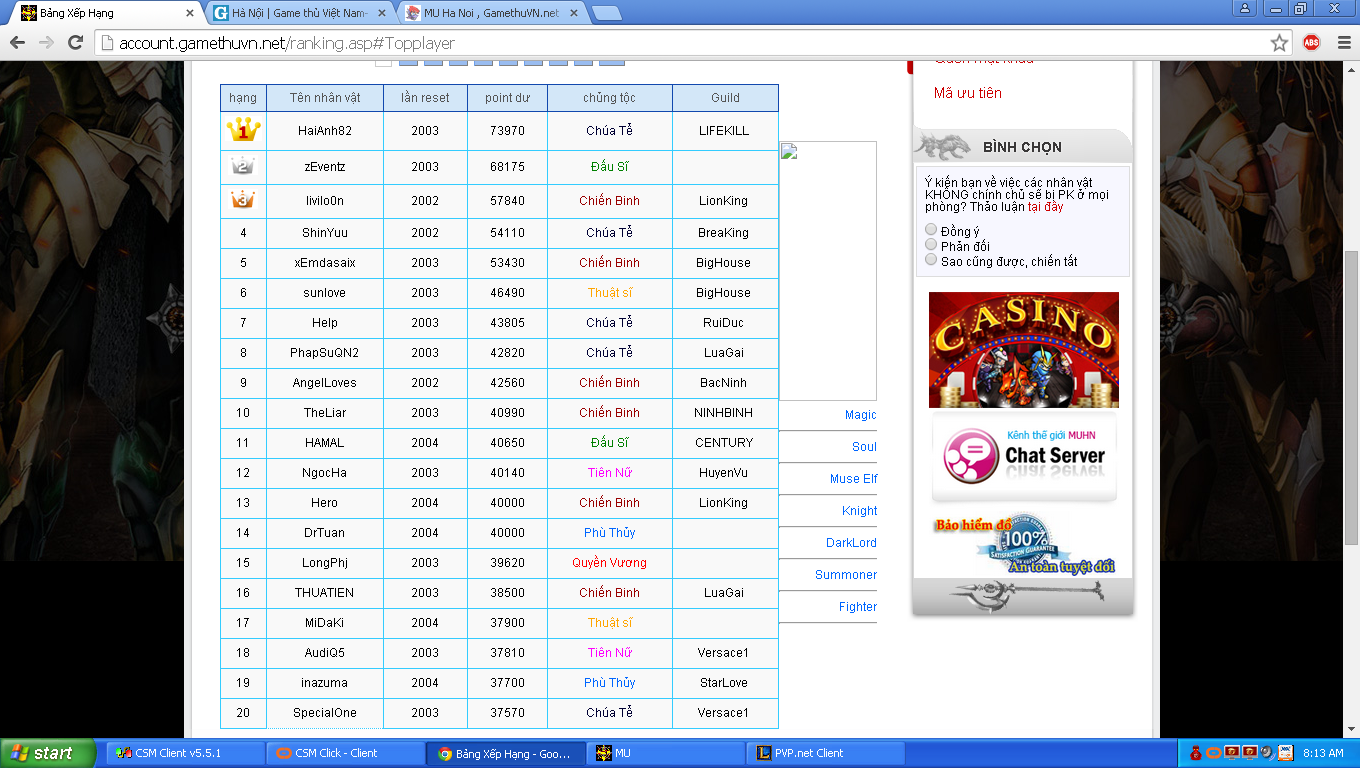Click the 'Guild' column header

725,98
